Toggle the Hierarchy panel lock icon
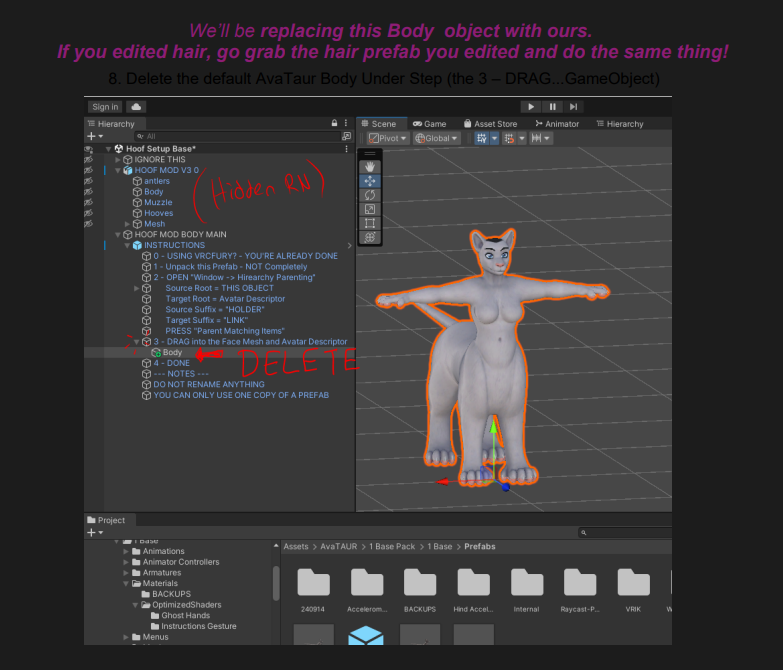This screenshot has height=670, width=783. (334, 123)
